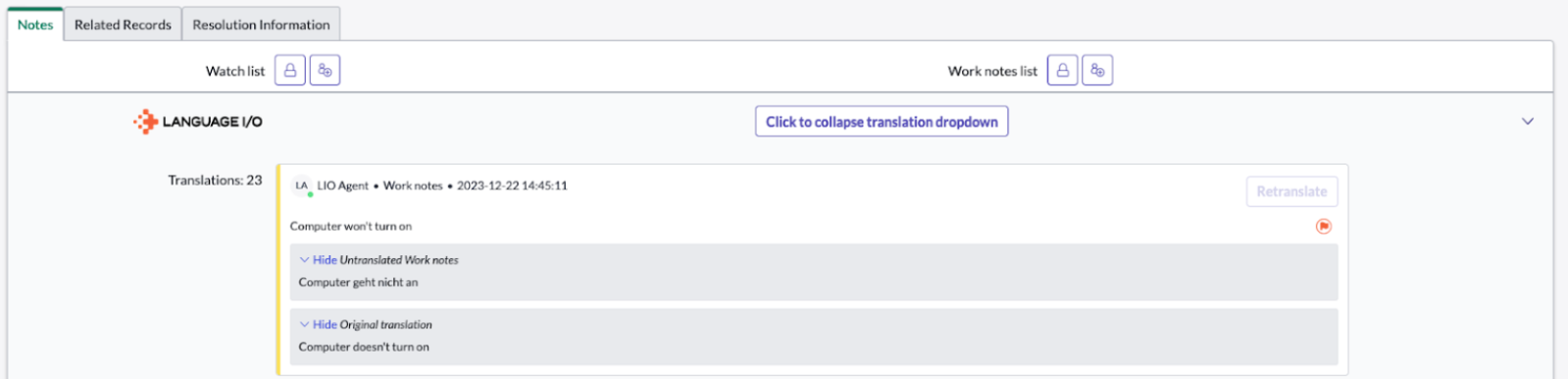The width and height of the screenshot is (1568, 379).
Task: Open the Resolution Information tab
Action: pyautogui.click(x=261, y=25)
